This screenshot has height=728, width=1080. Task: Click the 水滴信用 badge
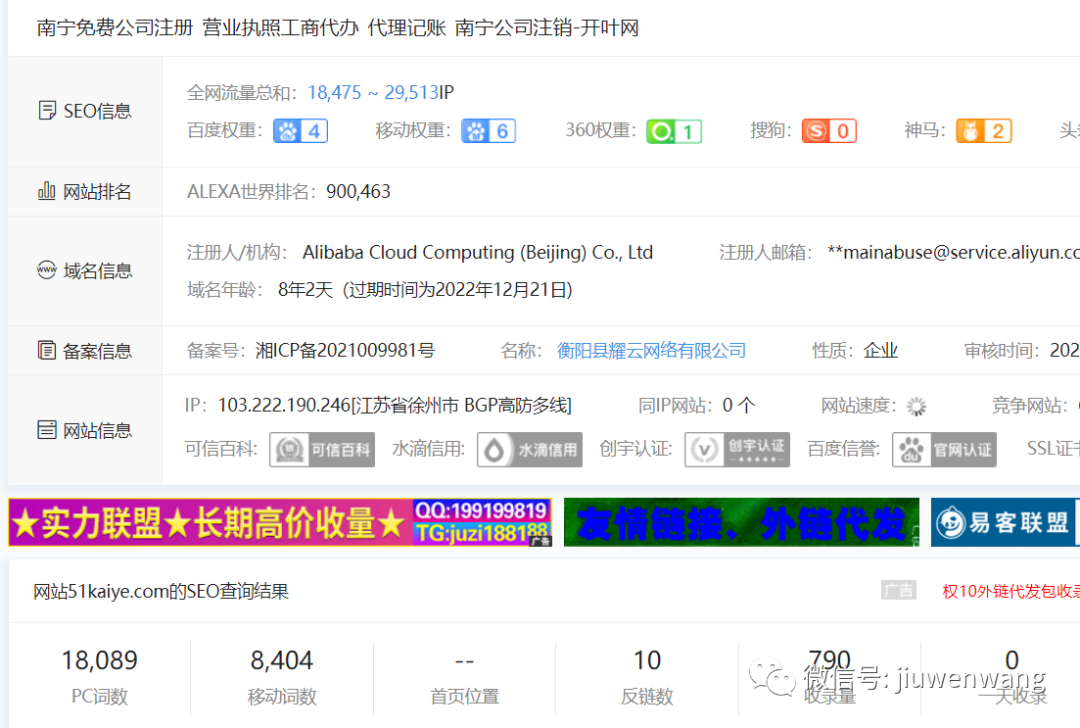[530, 450]
